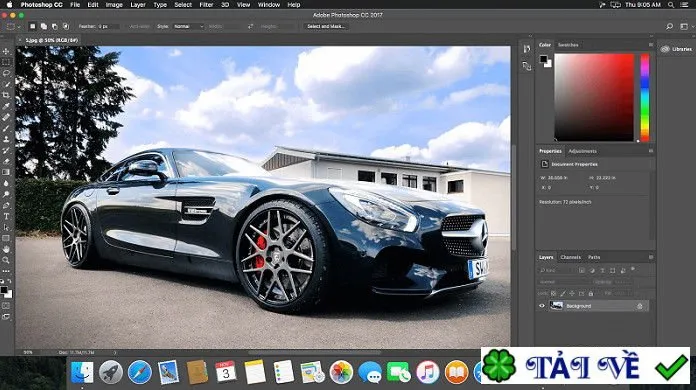Select the Clone Stamp tool

tap(6, 139)
